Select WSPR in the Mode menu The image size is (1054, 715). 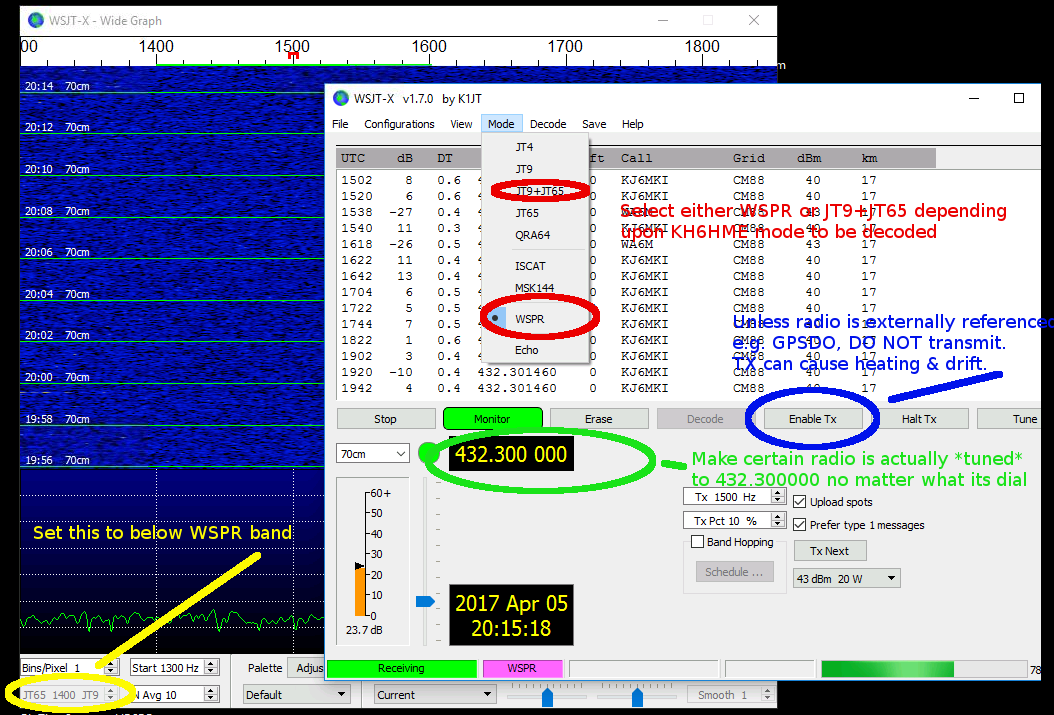point(535,319)
